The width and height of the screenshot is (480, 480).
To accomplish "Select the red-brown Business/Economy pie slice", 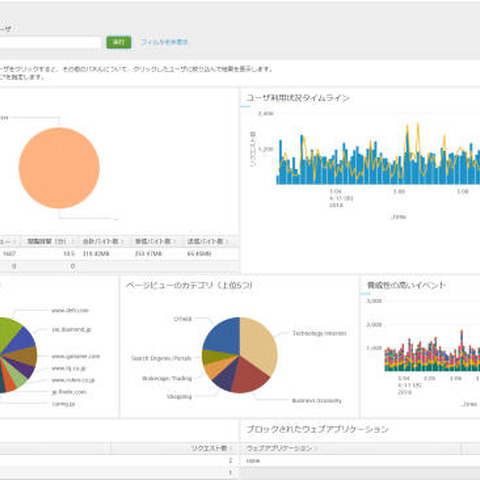I will coord(248,376).
